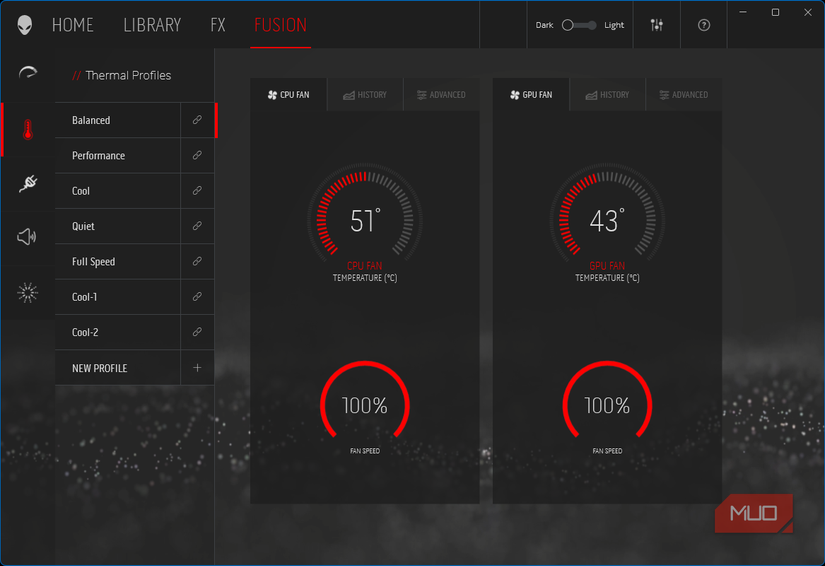Image resolution: width=825 pixels, height=566 pixels.
Task: Select the Quiet thermal profile
Action: pos(118,226)
